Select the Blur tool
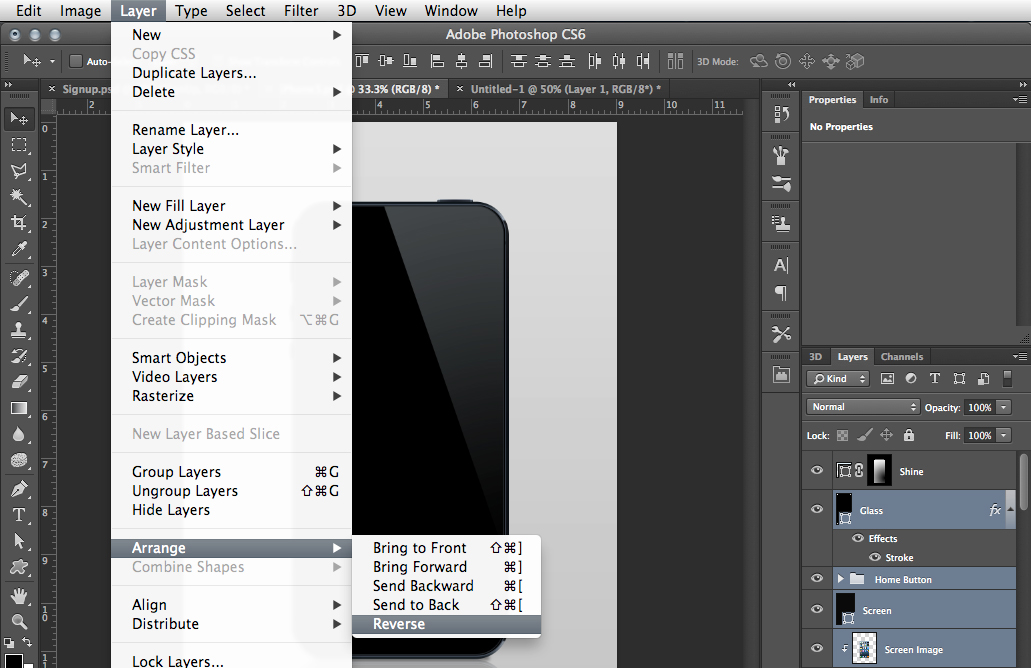1031x668 pixels. click(x=19, y=434)
